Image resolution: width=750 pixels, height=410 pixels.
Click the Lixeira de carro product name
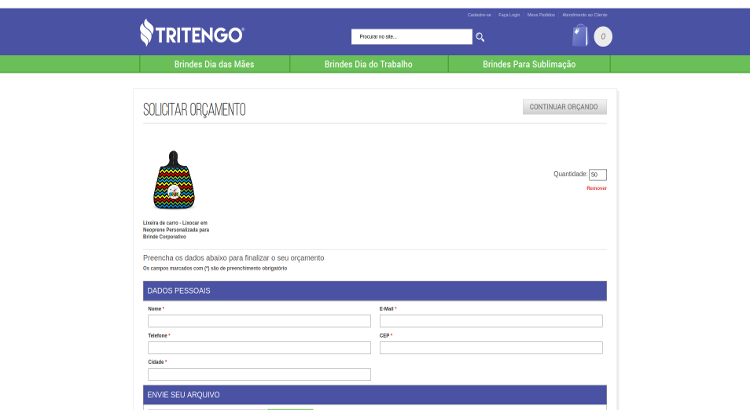coord(176,230)
